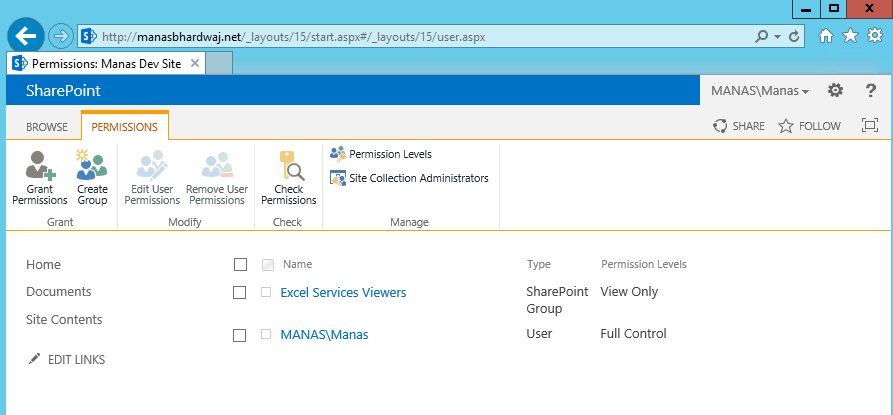Switch to the BROWSE ribbon tab
Image resolution: width=893 pixels, height=415 pixels.
click(x=47, y=127)
